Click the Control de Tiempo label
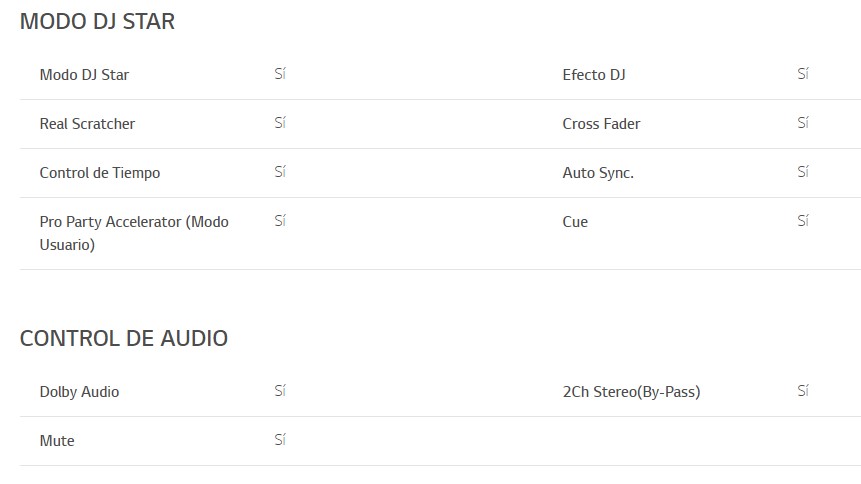Viewport: 861px width, 484px height. [100, 173]
